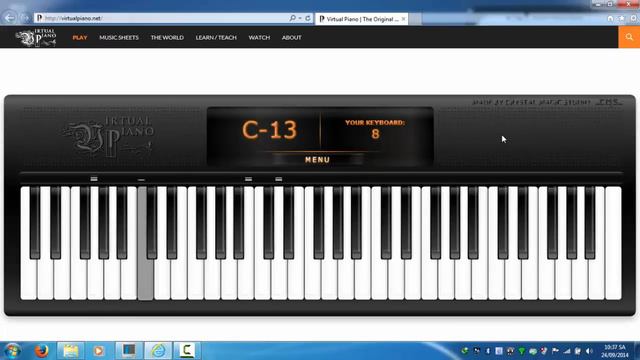Screen dimensions: 640x360
Task: Open the Windows Start button
Action: pyautogui.click(x=12, y=351)
